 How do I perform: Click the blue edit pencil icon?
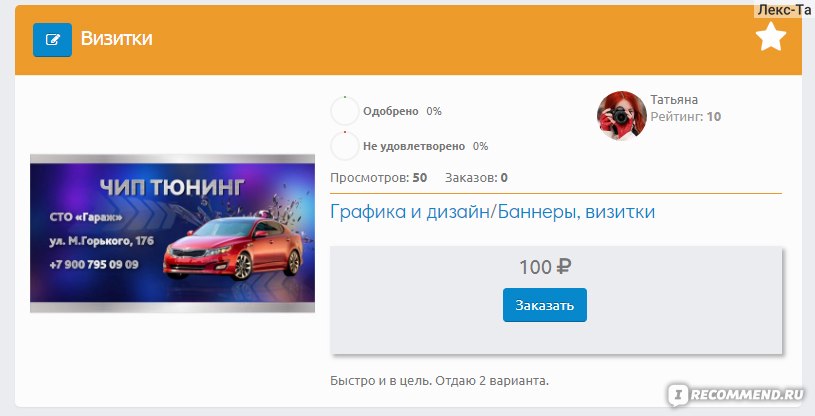pyautogui.click(x=52, y=40)
